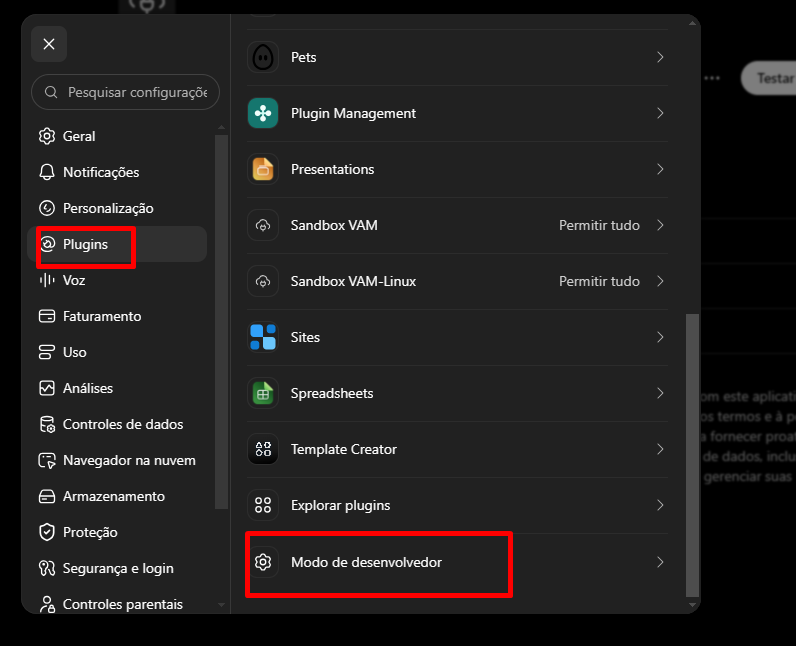Click the Segurança e login key icon
796x646 pixels.
(47, 568)
